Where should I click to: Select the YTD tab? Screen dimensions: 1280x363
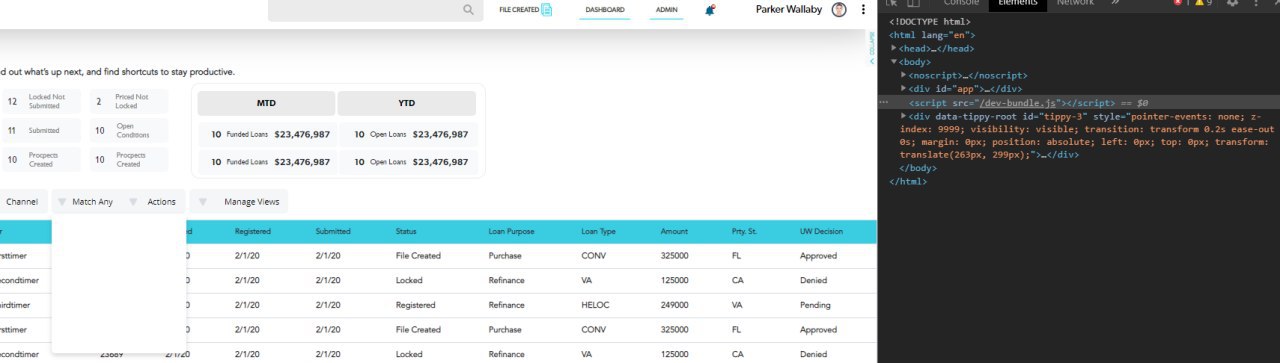point(406,103)
